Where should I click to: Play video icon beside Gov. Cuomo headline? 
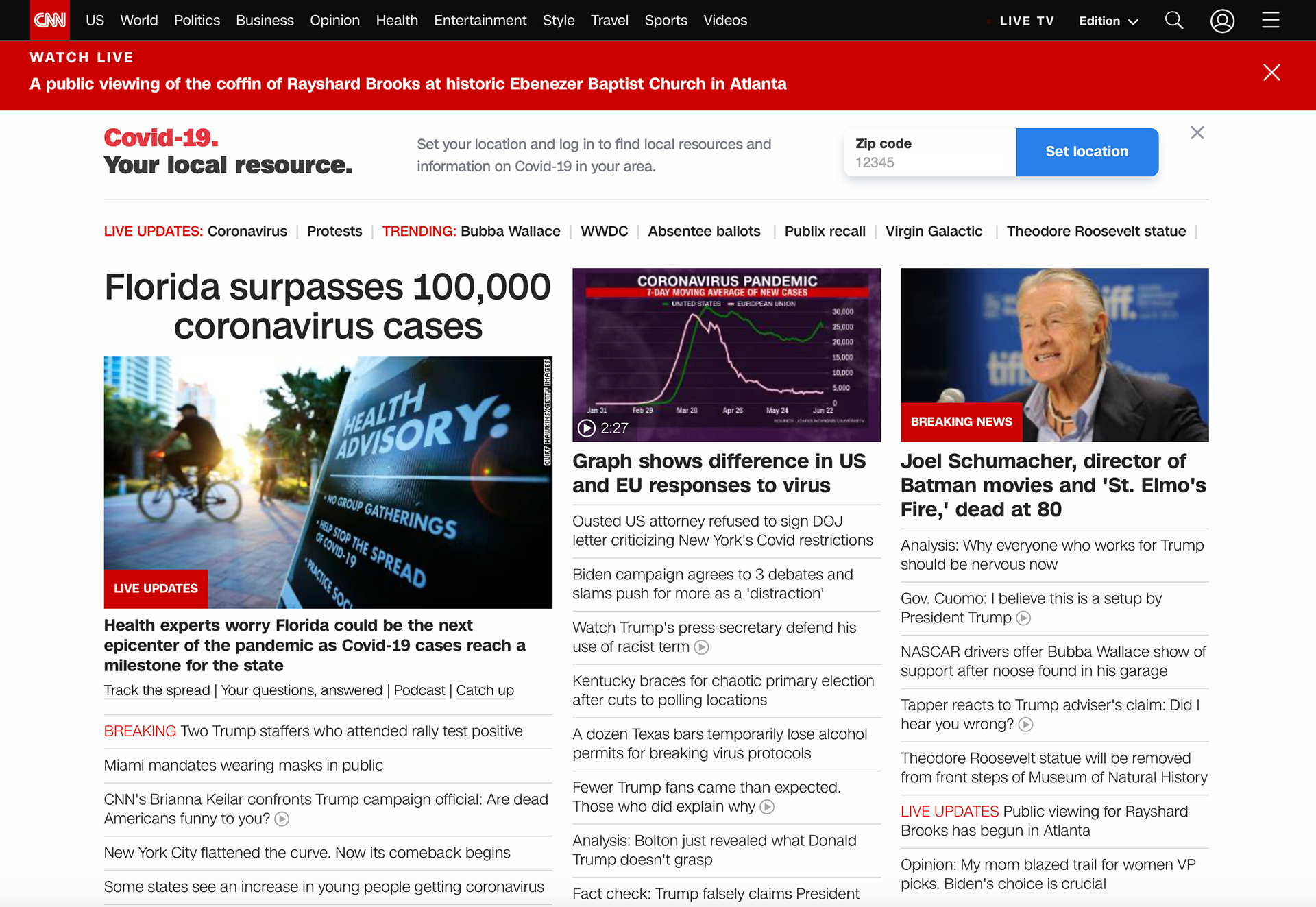point(1023,618)
